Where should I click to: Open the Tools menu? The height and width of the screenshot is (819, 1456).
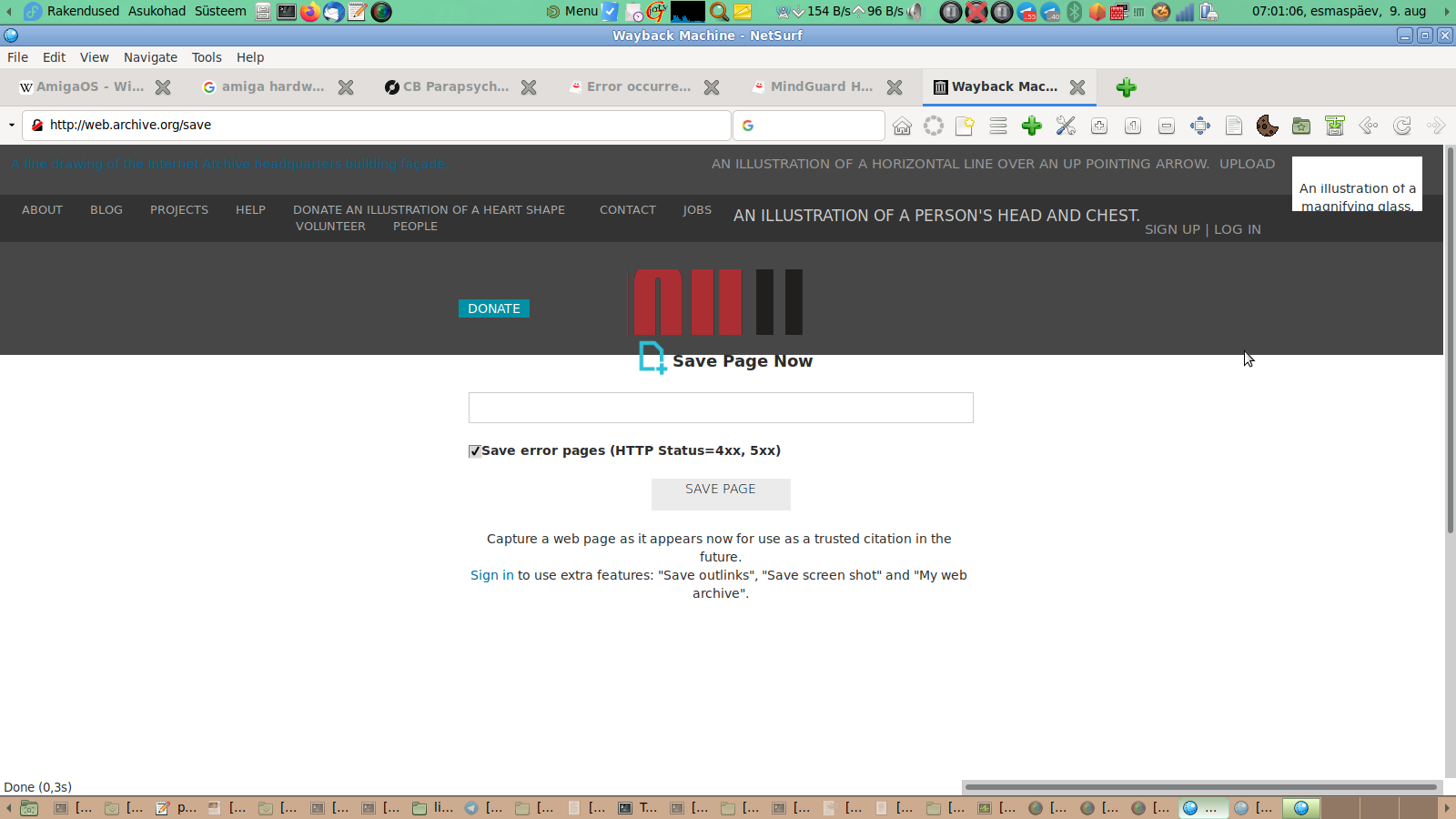[x=207, y=57]
